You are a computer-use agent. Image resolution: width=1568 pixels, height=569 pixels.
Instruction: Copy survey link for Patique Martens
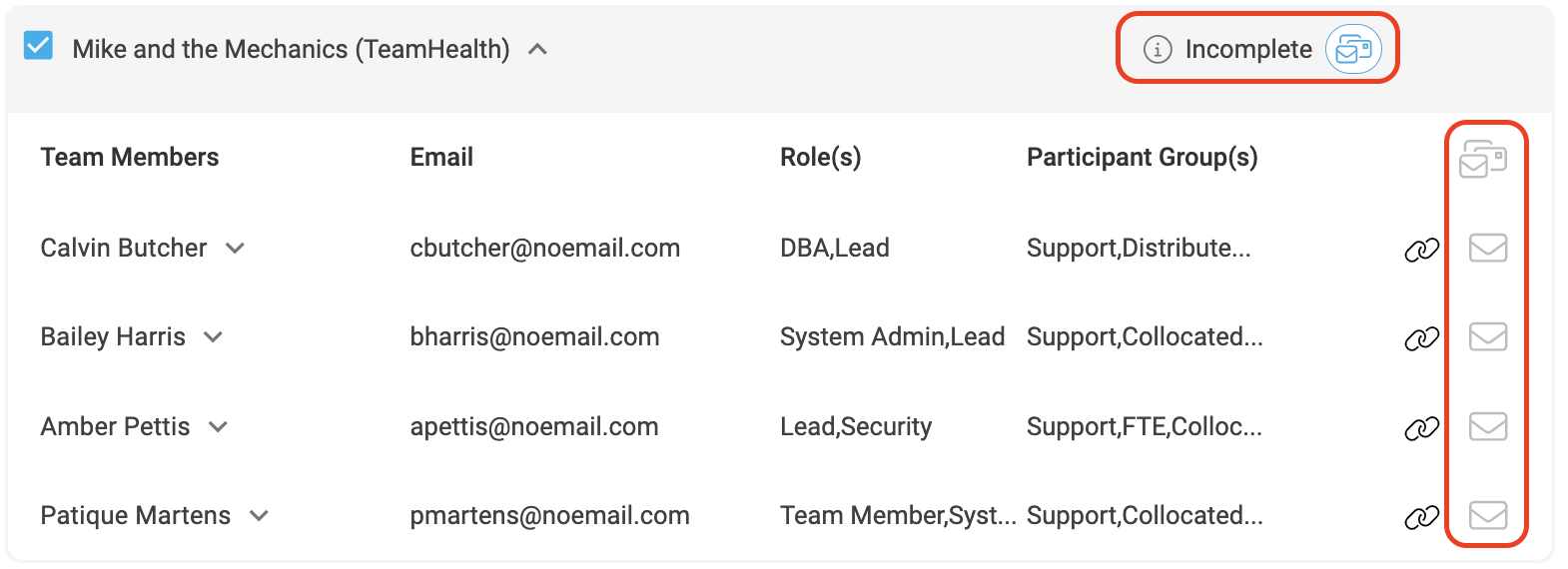click(x=1421, y=517)
